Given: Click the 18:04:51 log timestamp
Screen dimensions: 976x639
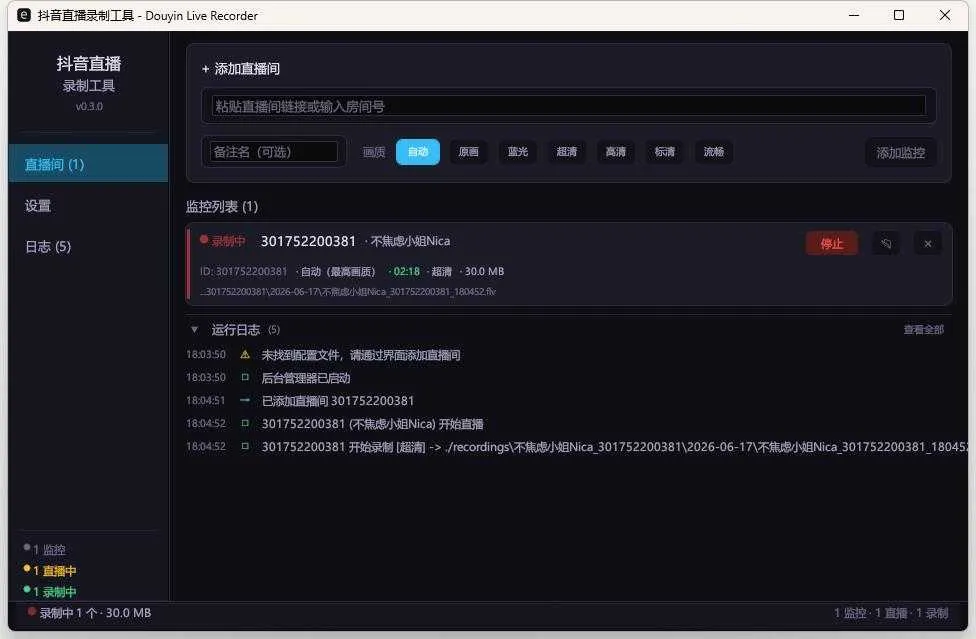Looking at the screenshot, I should point(205,401).
